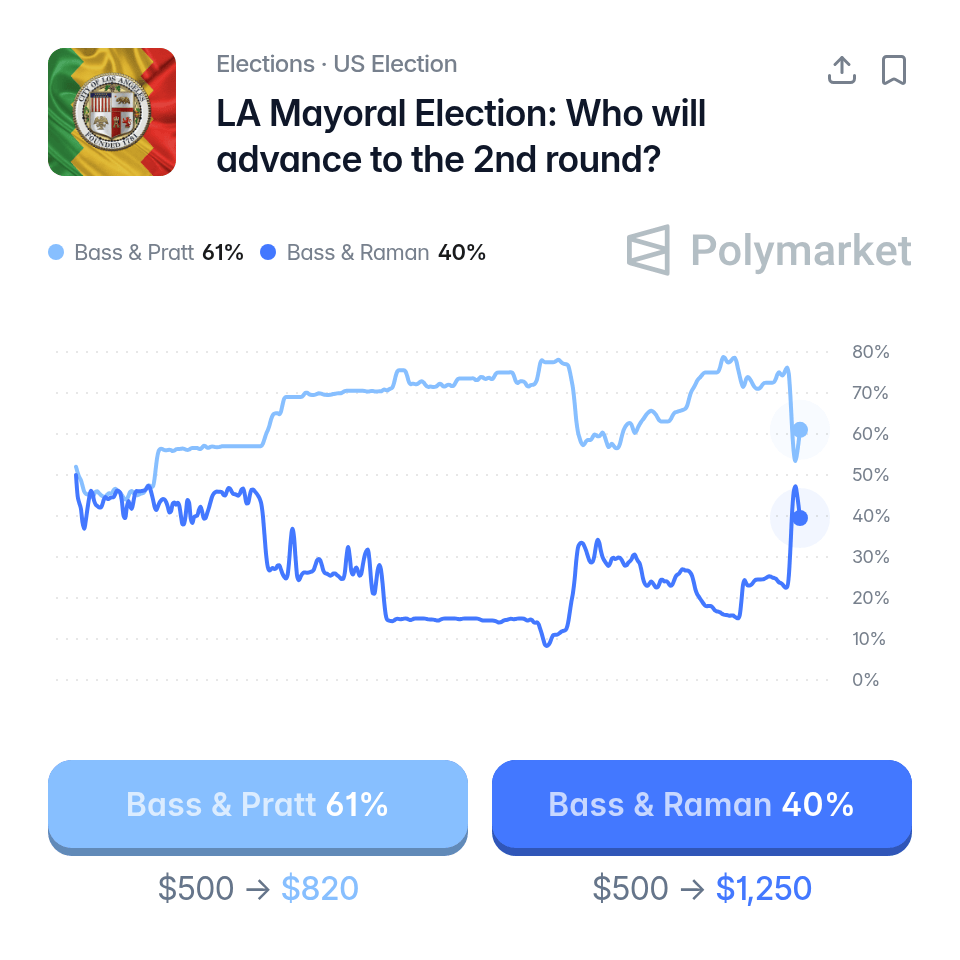960x960 pixels.
Task: Click the 0% axis label
Action: (865, 680)
